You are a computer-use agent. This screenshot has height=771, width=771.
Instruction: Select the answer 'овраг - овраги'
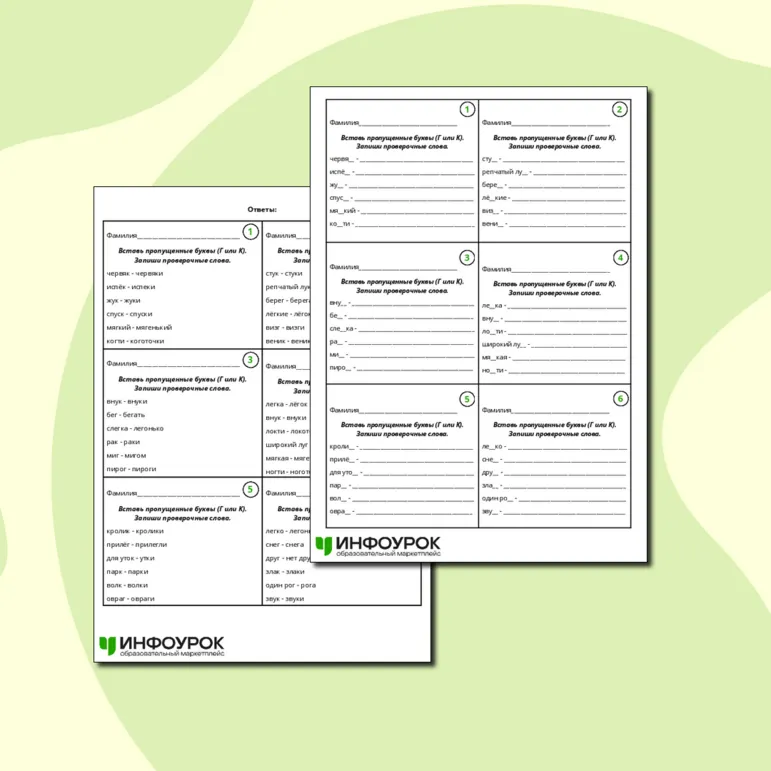point(130,599)
